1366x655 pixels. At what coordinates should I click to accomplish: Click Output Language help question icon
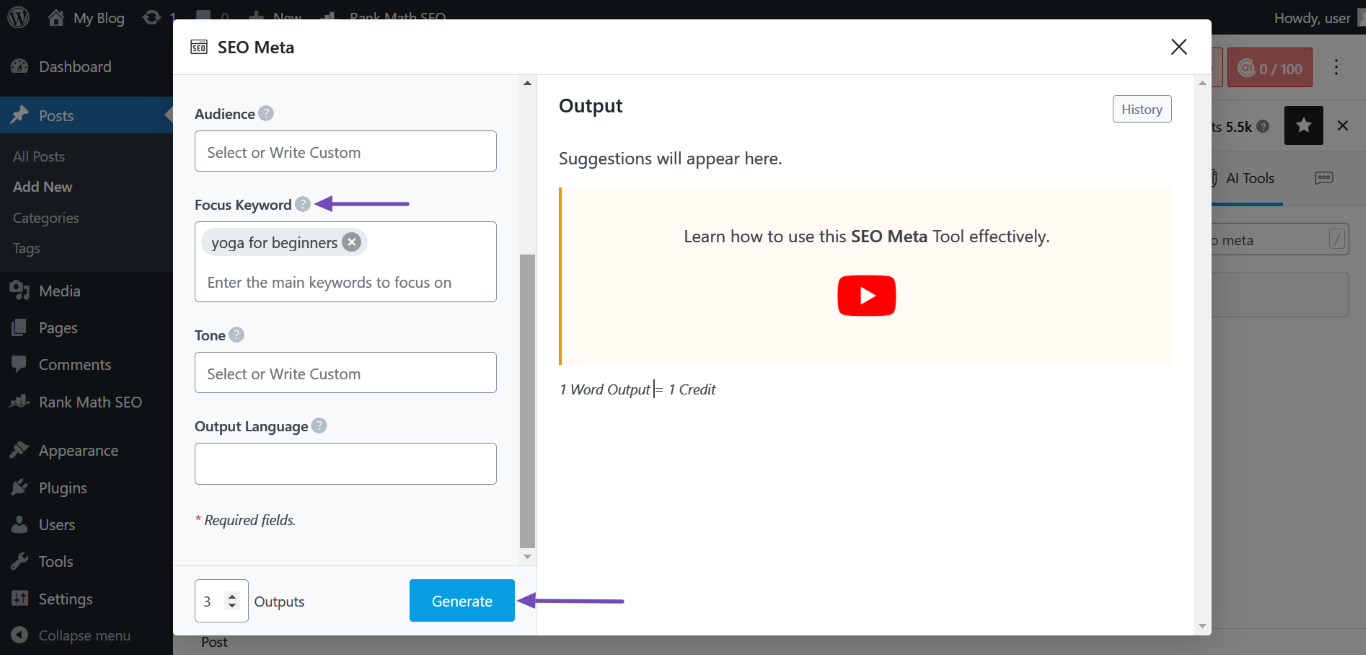(319, 426)
